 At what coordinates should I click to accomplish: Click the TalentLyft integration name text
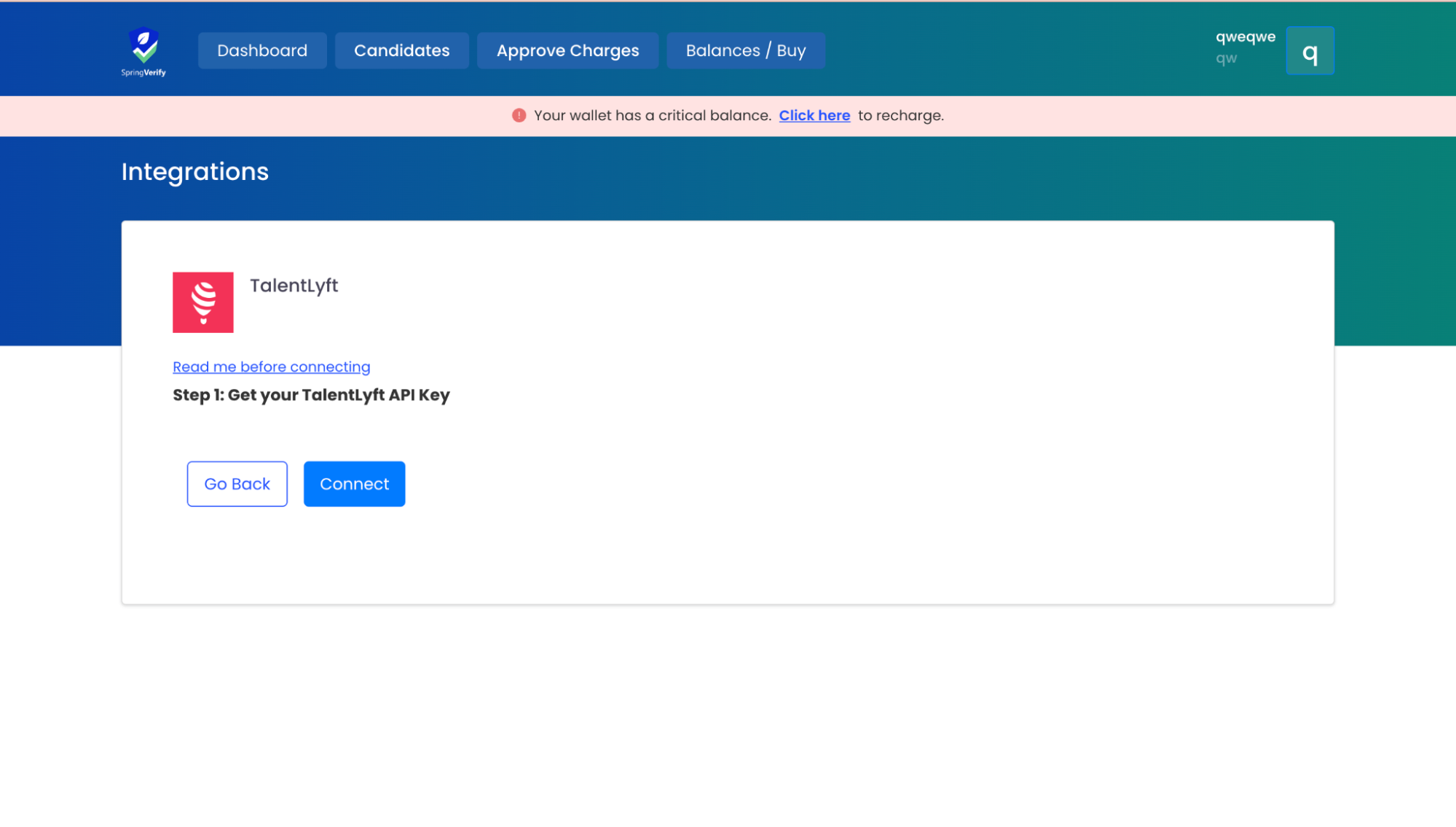click(294, 286)
